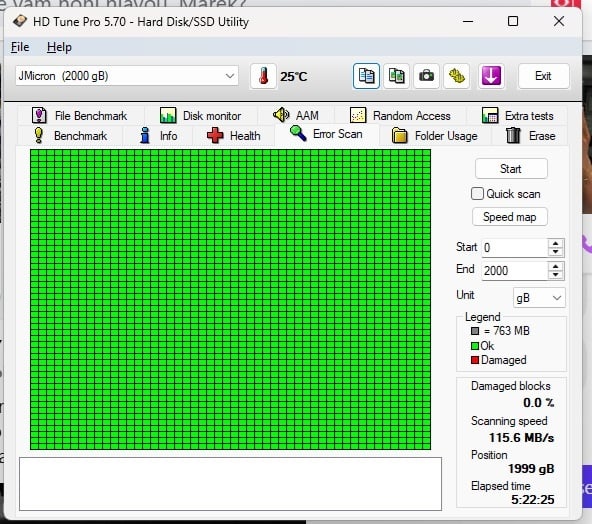Click the HD Tune Pro title bar app icon

19,21
